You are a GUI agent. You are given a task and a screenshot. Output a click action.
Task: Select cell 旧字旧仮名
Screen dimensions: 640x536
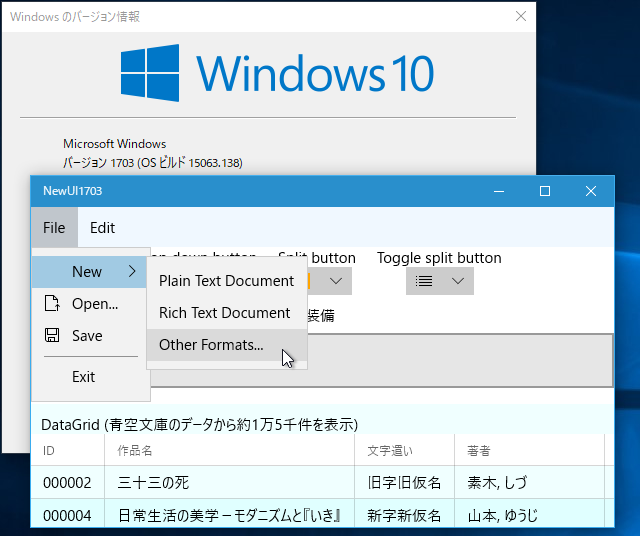point(404,483)
